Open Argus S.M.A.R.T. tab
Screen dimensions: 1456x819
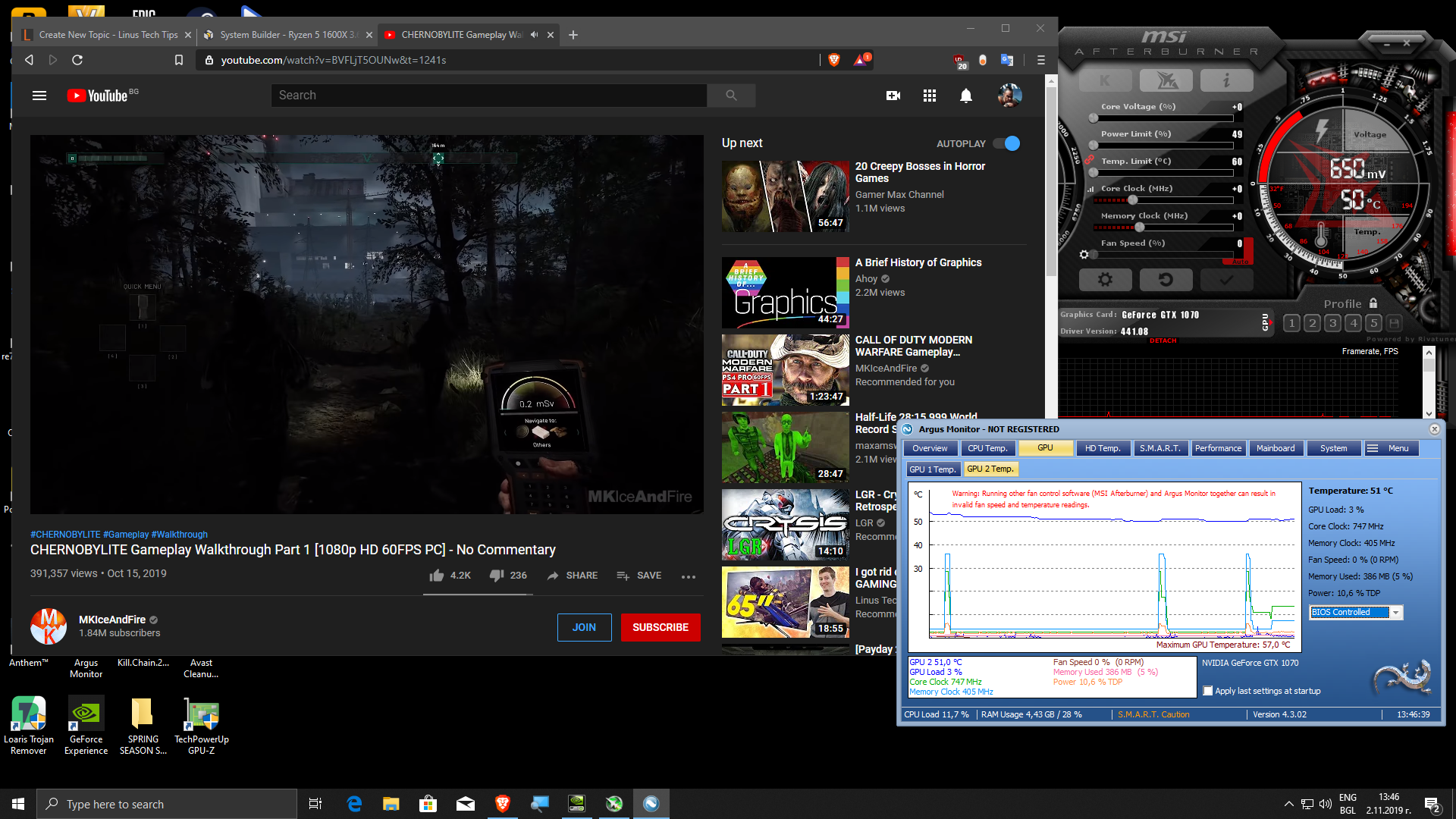click(1160, 449)
